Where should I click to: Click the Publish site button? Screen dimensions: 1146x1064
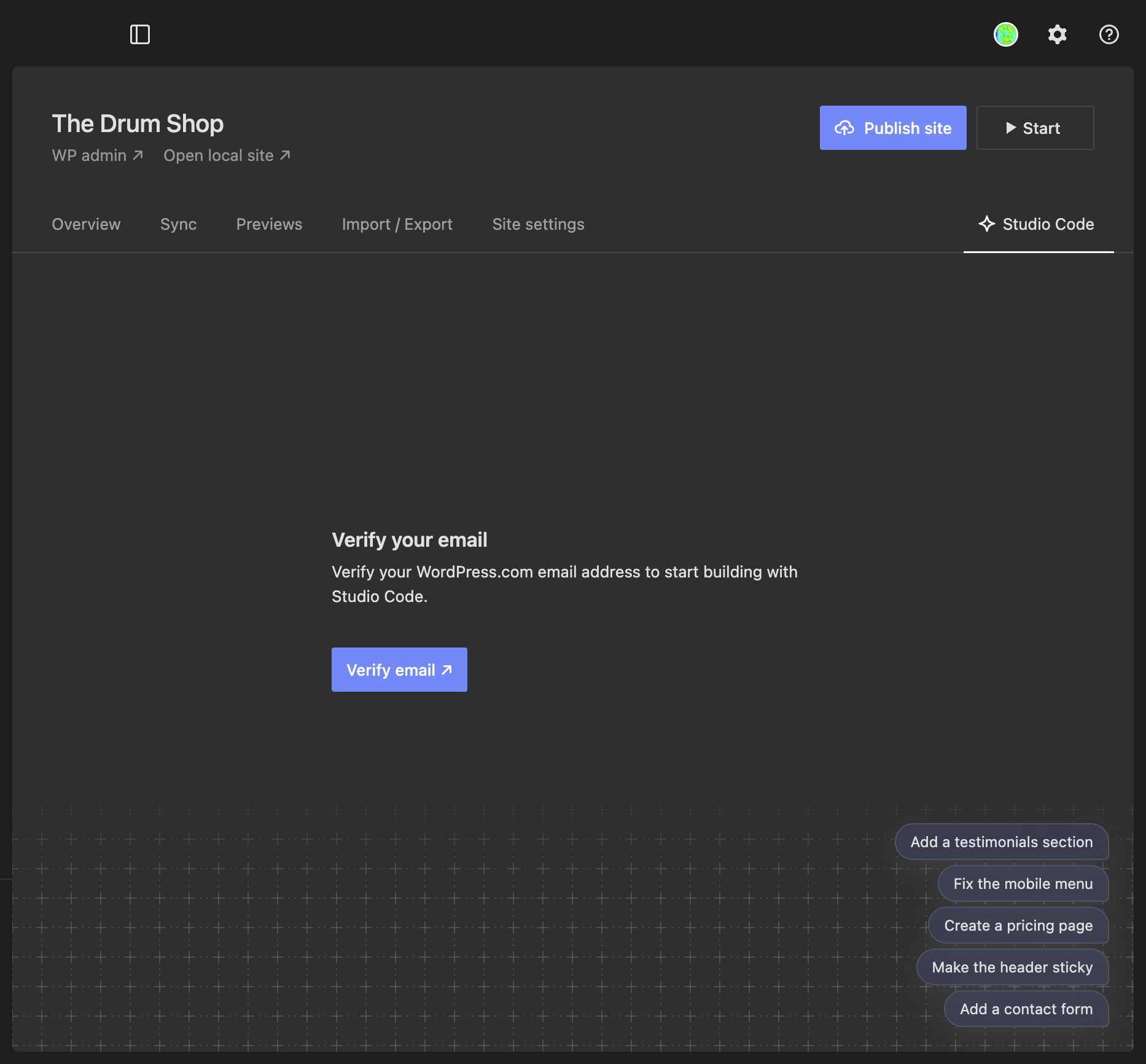click(x=893, y=128)
